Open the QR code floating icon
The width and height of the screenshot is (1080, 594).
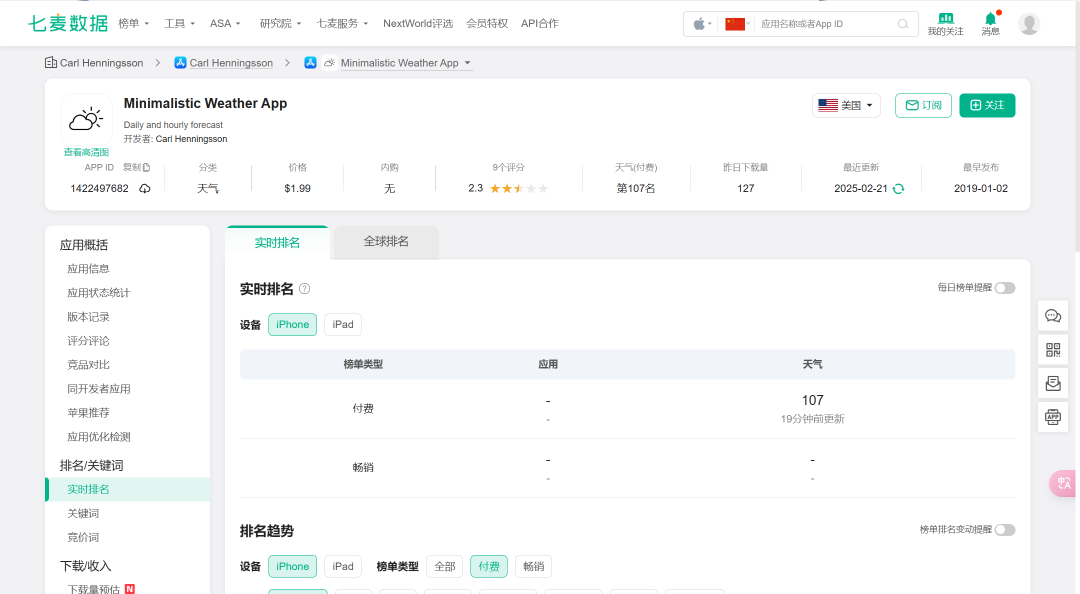click(x=1053, y=350)
